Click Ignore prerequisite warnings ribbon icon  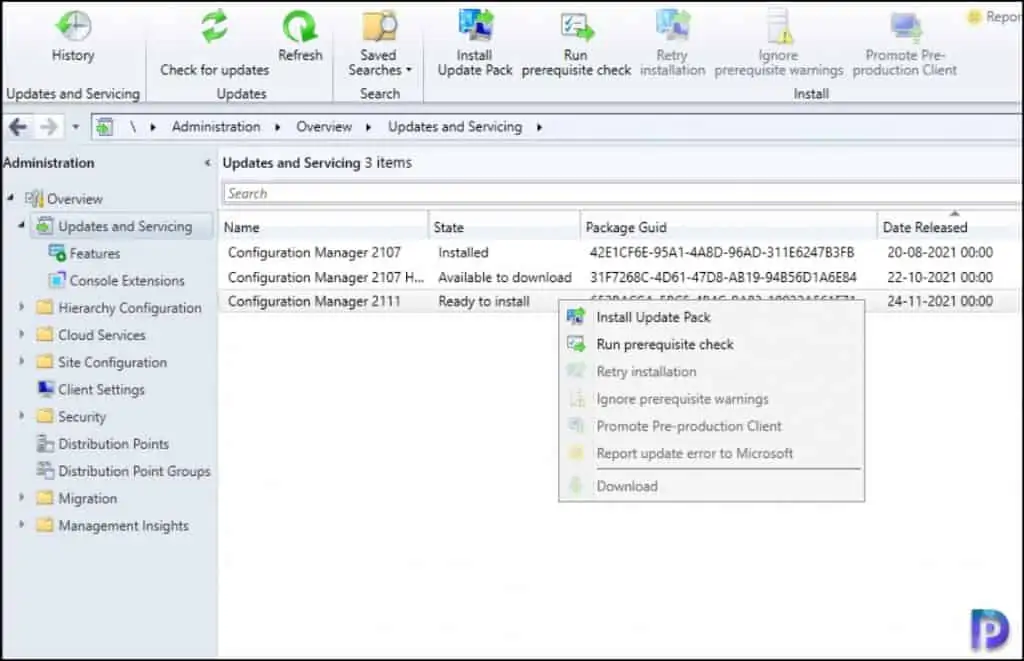[x=779, y=27]
